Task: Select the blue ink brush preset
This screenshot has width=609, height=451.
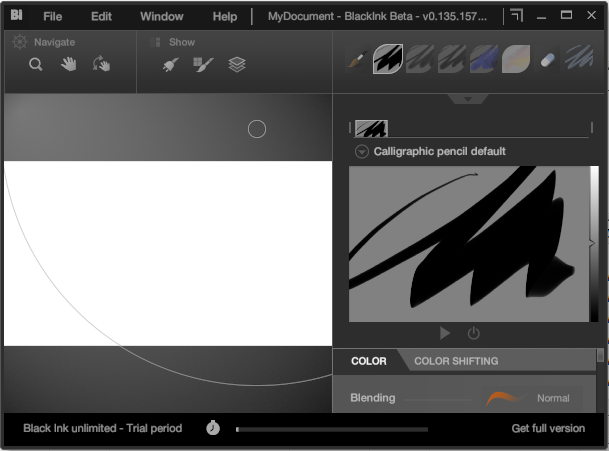Action: (x=484, y=59)
